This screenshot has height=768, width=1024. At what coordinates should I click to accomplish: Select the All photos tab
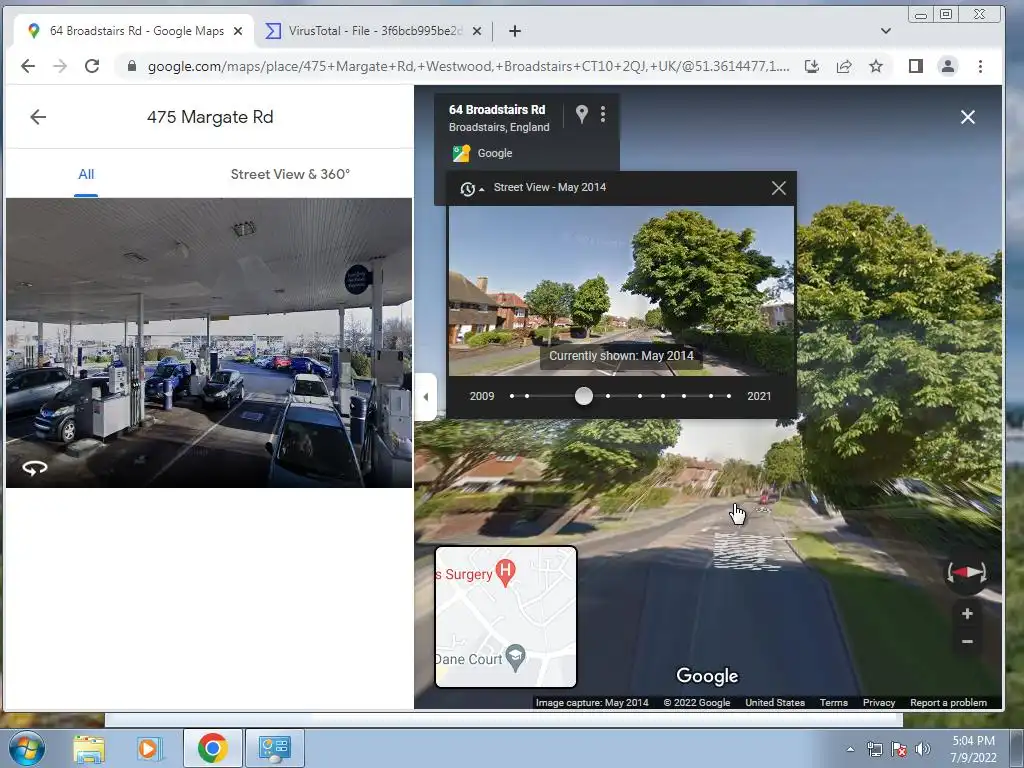(86, 174)
